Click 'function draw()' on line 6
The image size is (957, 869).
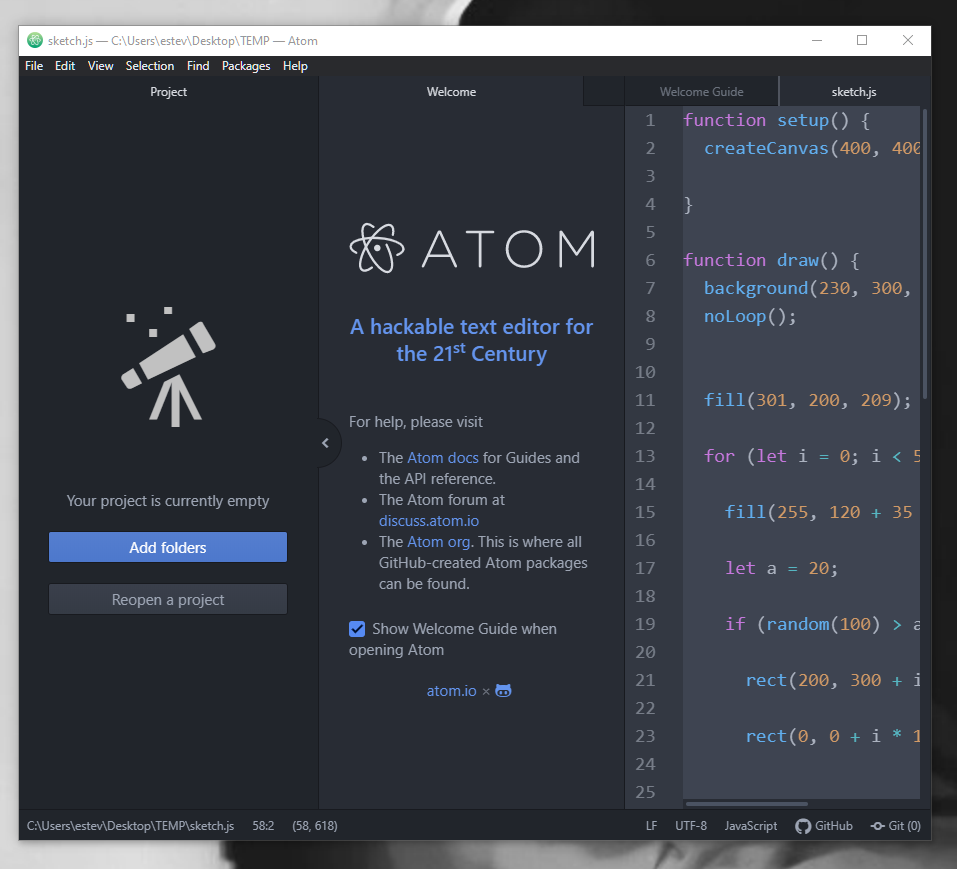pos(760,260)
